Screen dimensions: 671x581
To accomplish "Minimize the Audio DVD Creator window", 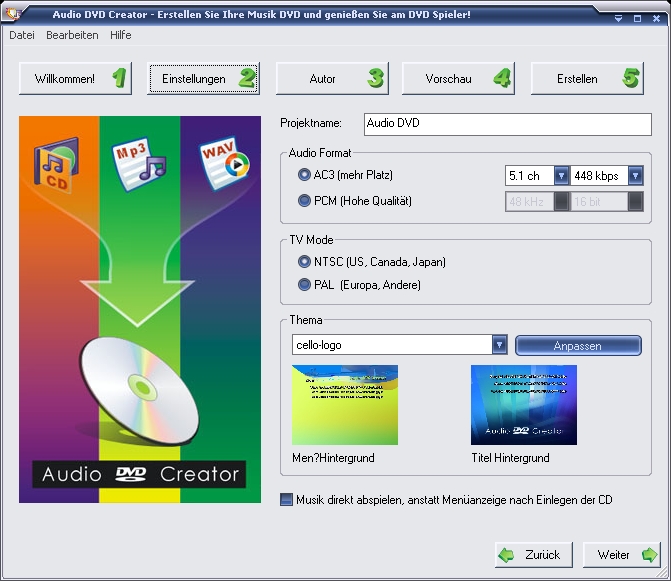I will pyautogui.click(x=618, y=18).
